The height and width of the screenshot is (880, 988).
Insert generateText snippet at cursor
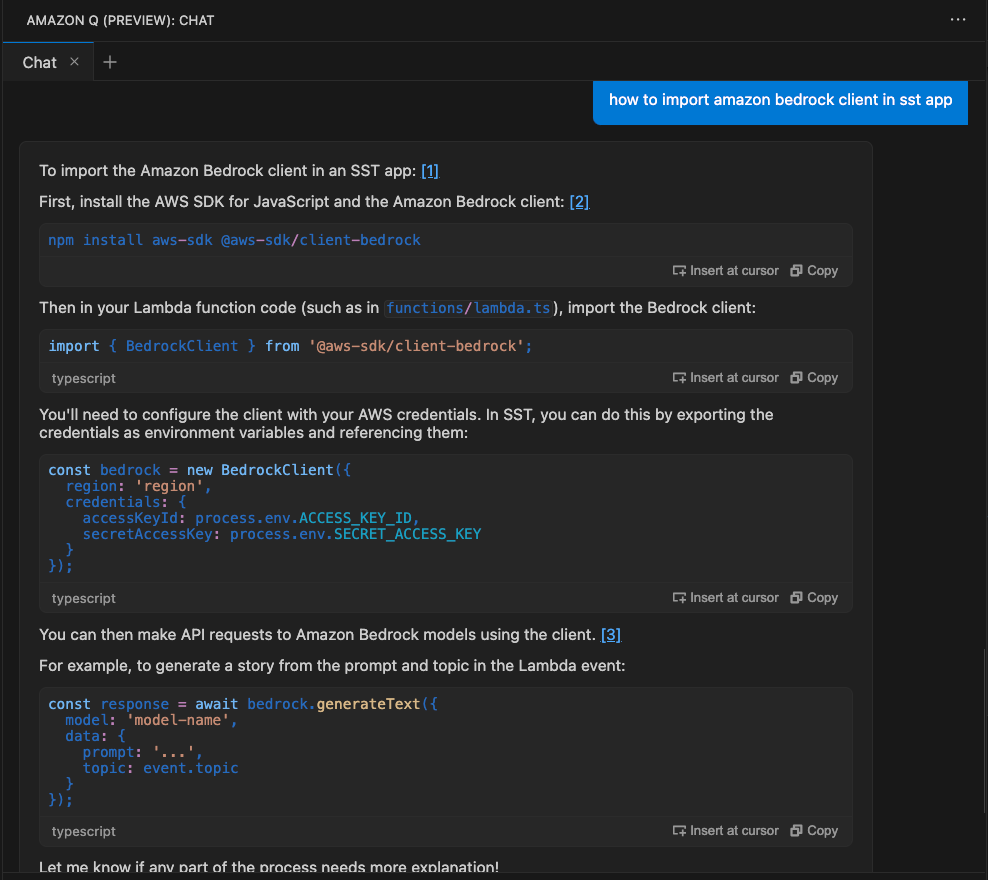725,830
